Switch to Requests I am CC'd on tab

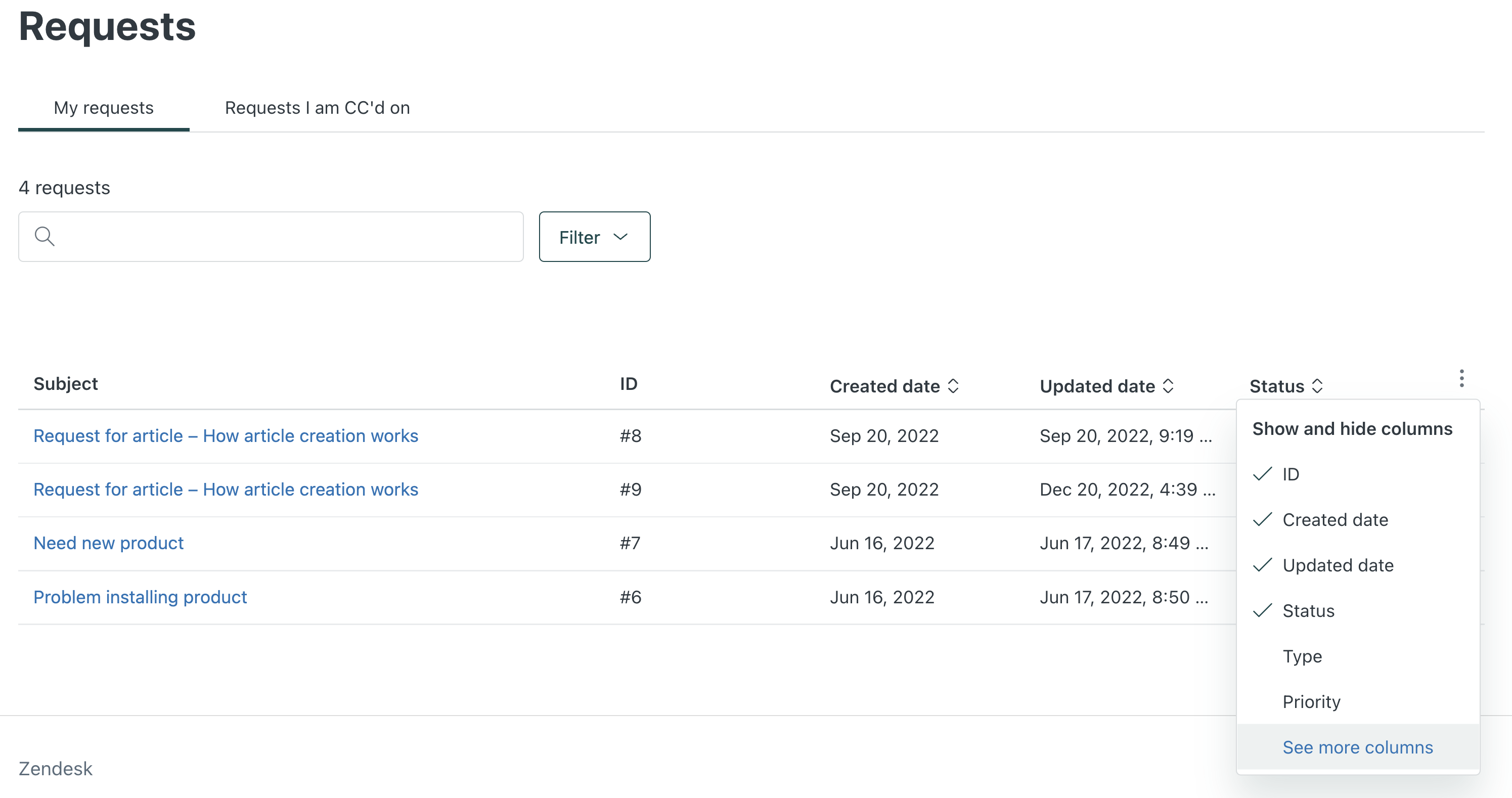317,108
